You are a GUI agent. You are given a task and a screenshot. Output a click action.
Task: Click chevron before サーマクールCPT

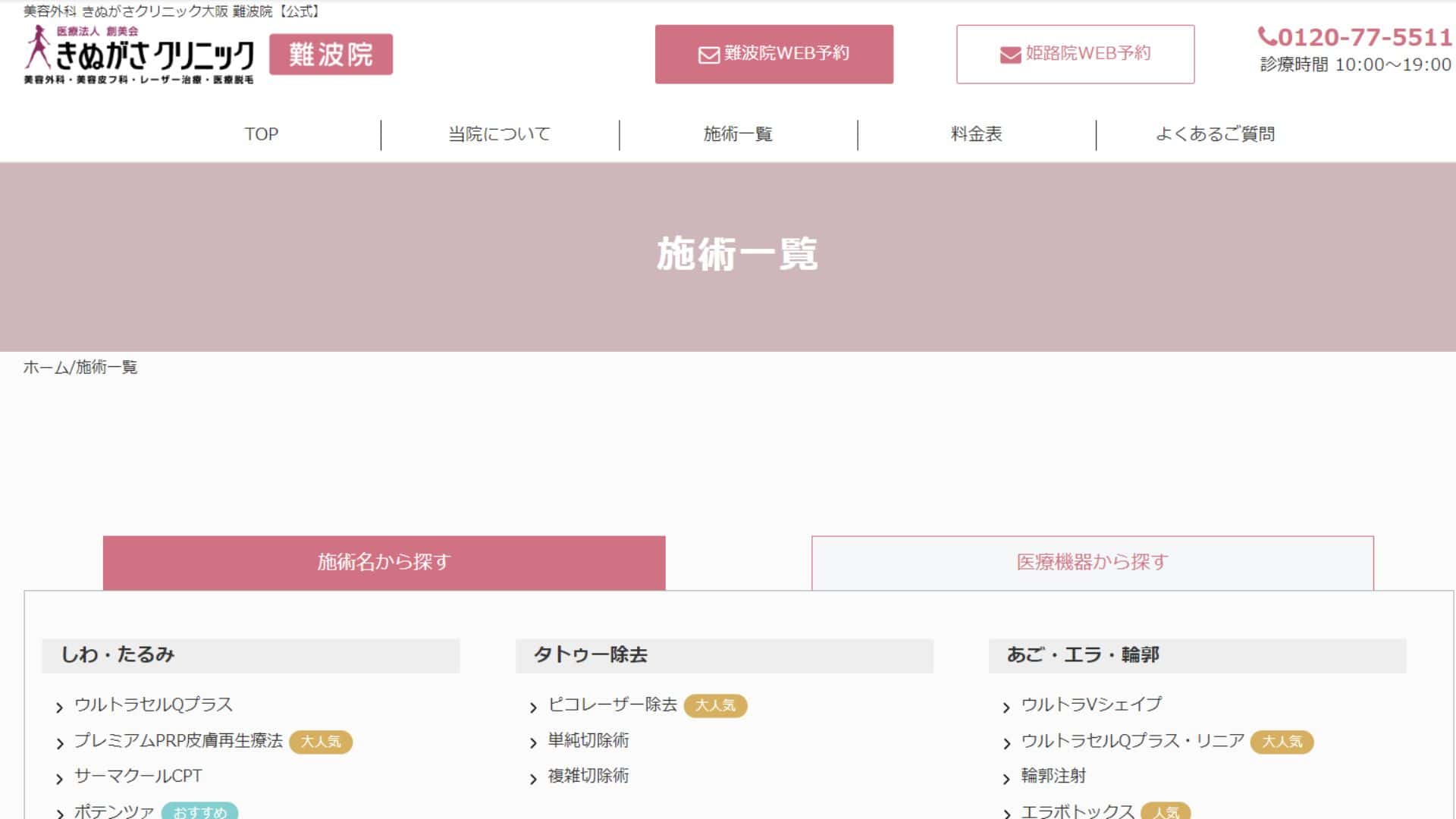tap(59, 780)
